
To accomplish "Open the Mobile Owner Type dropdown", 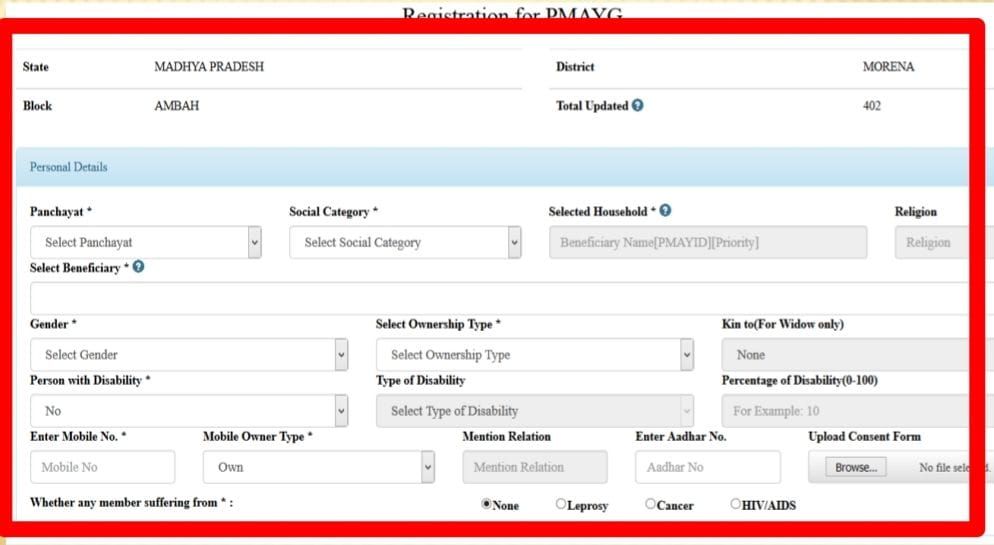I will [318, 467].
